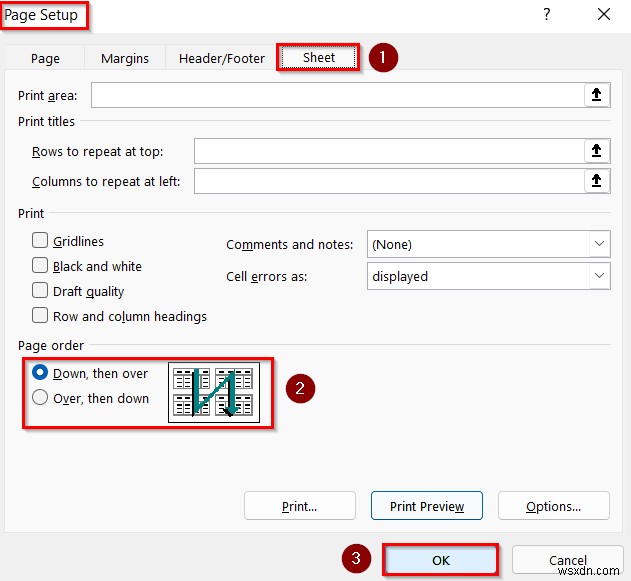The width and height of the screenshot is (631, 581).
Task: Click the Print Preview button
Action: (x=427, y=506)
